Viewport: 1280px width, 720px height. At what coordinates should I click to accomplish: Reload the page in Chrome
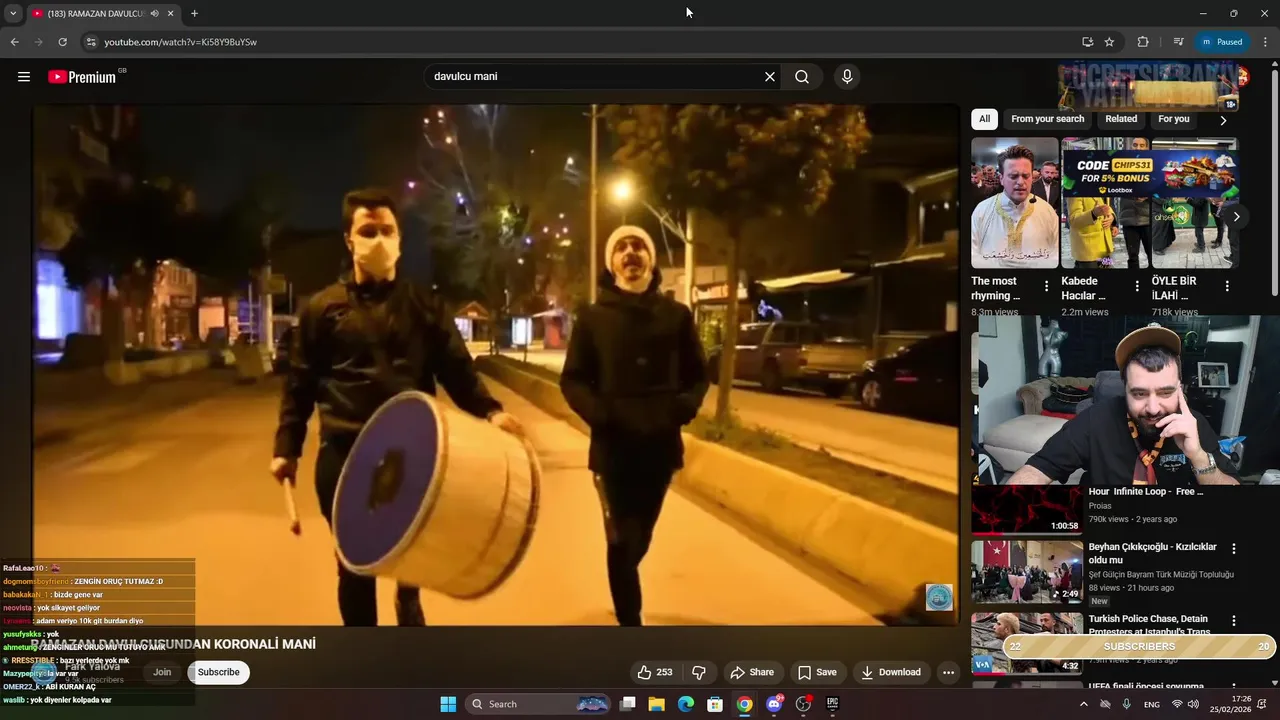point(62,42)
